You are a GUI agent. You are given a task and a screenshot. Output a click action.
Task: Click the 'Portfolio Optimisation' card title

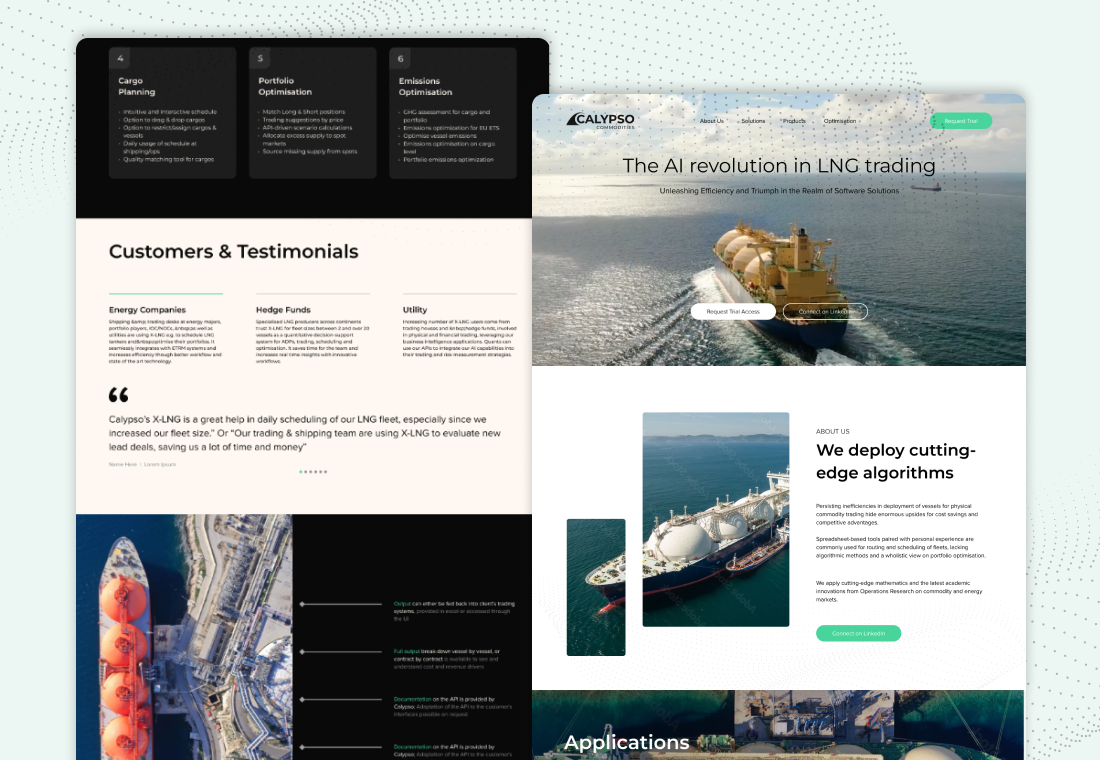[285, 86]
